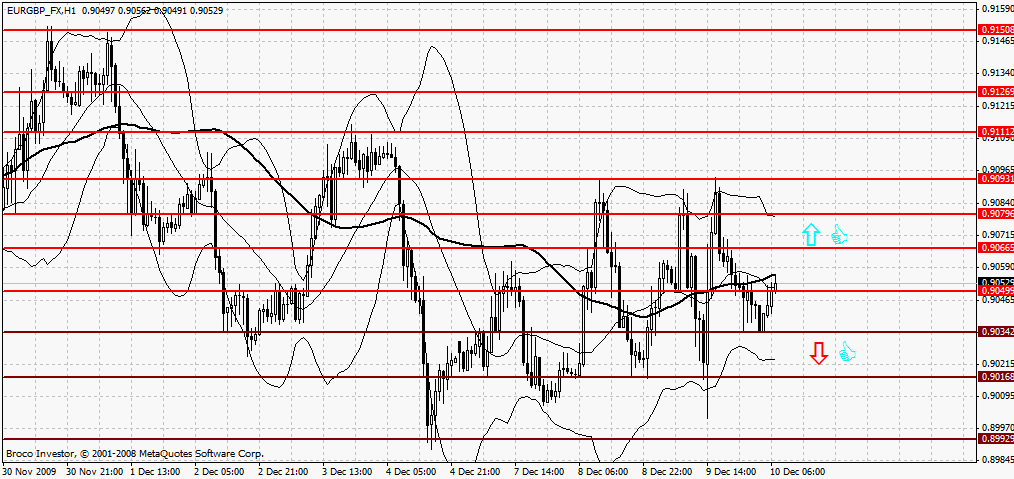Click the 0.91269 red price label
Image resolution: width=1014 pixels, height=479 pixels.
[997, 91]
